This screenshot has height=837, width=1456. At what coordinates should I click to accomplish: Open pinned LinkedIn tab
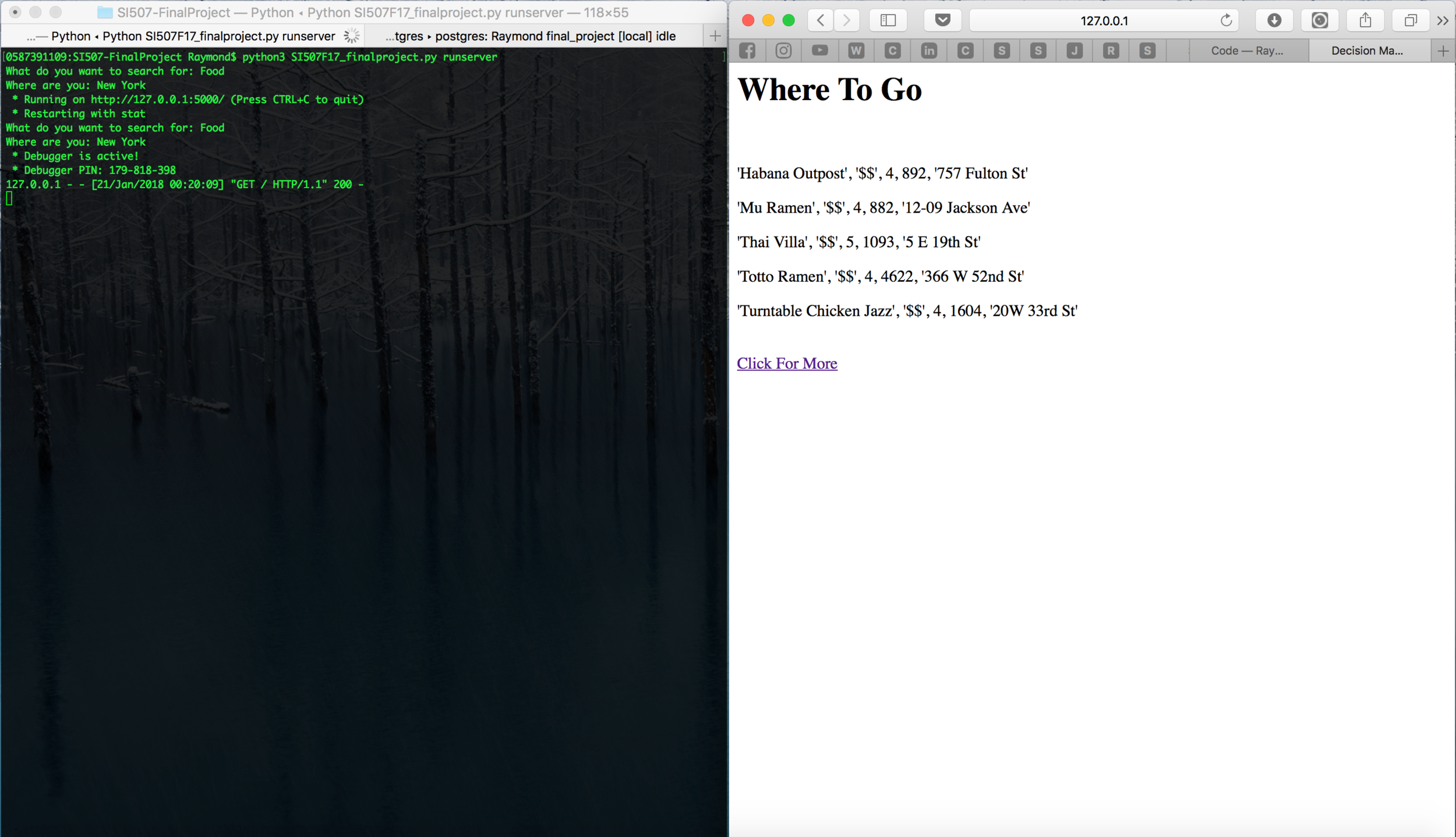pos(929,51)
